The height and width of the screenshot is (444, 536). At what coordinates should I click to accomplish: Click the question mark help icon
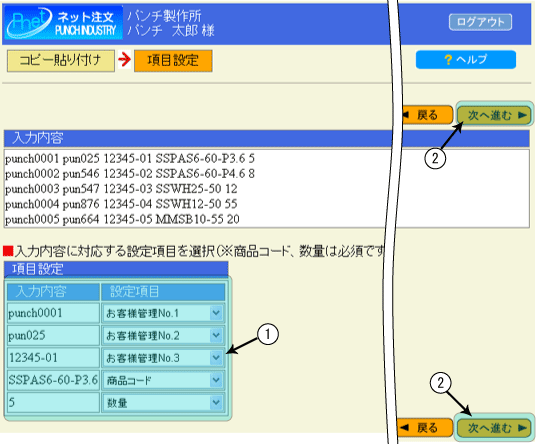point(448,60)
